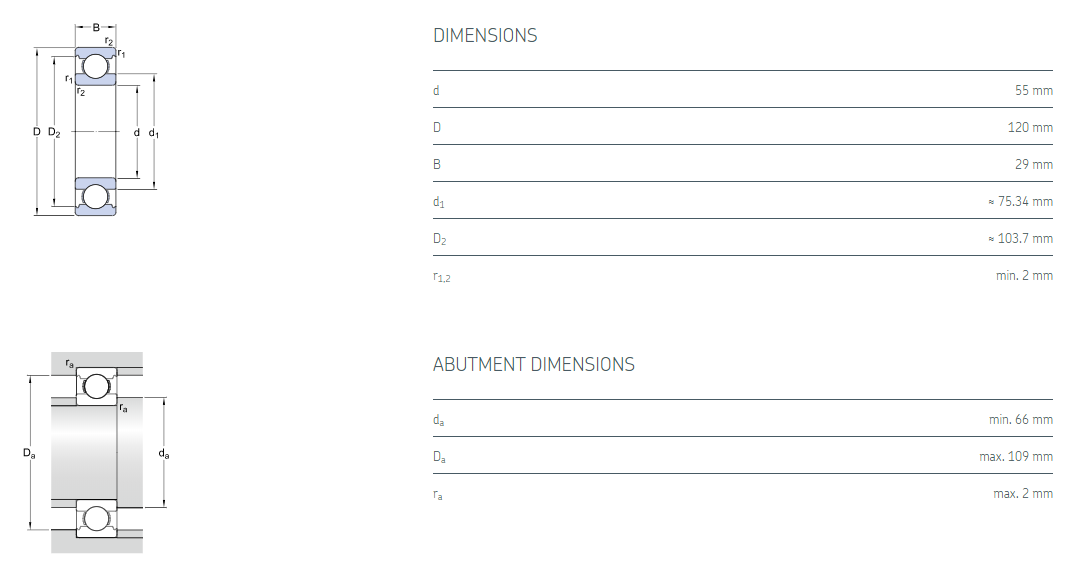The image size is (1082, 585).
Task: Select the abutment shaft diagram at bottom
Action: point(97,452)
